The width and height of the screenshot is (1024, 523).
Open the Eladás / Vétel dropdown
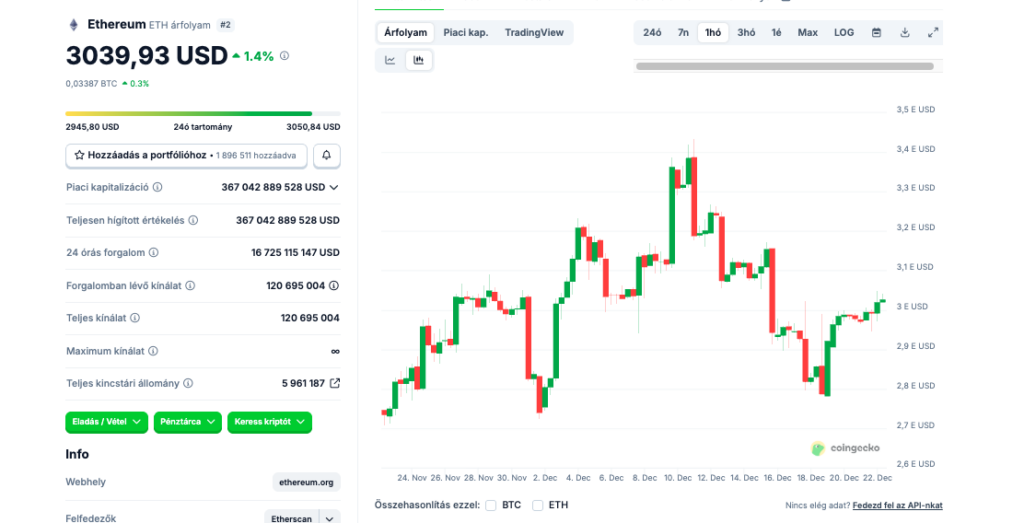[107, 422]
